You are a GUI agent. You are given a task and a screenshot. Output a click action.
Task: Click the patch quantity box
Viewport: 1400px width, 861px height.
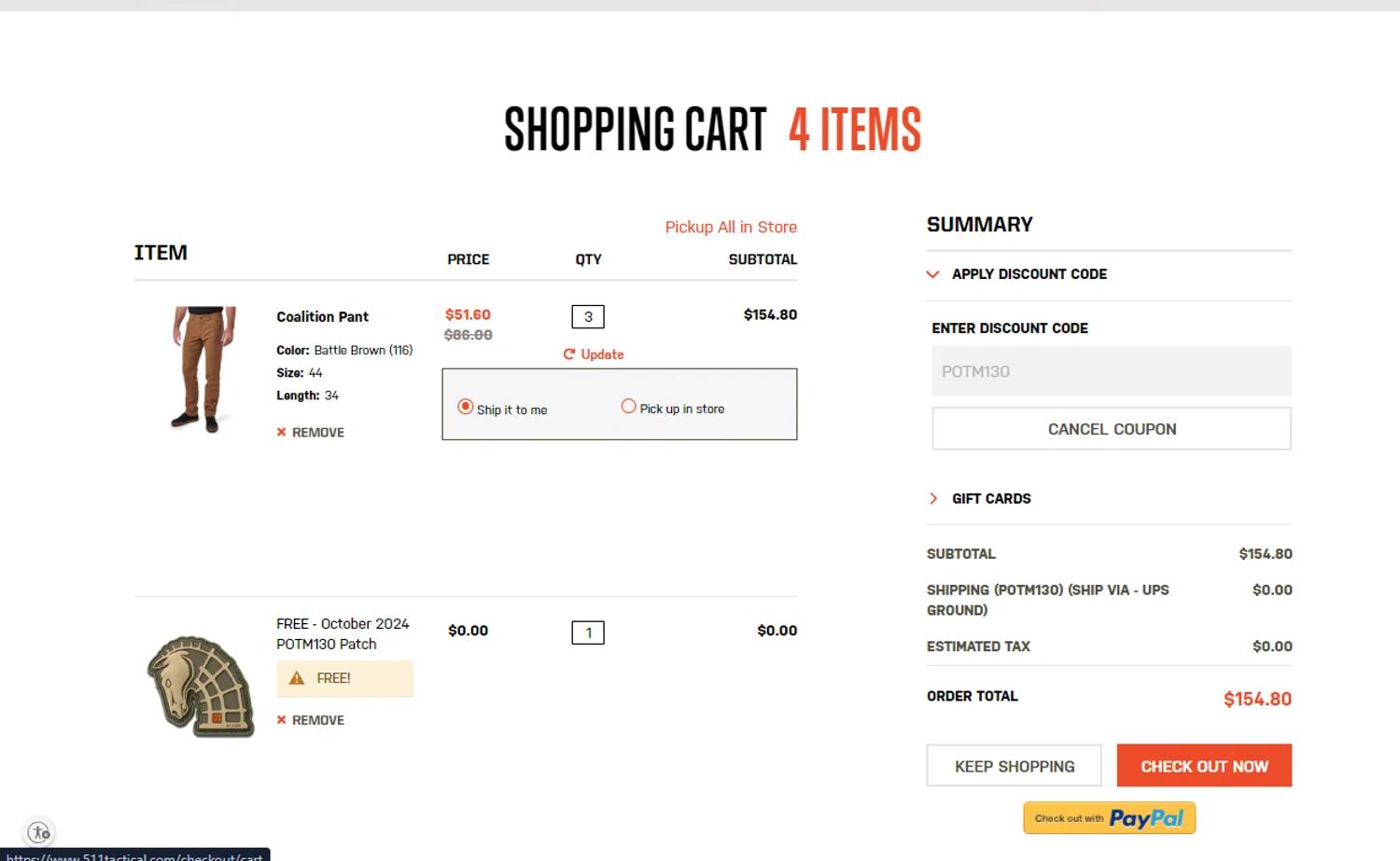pyautogui.click(x=588, y=632)
